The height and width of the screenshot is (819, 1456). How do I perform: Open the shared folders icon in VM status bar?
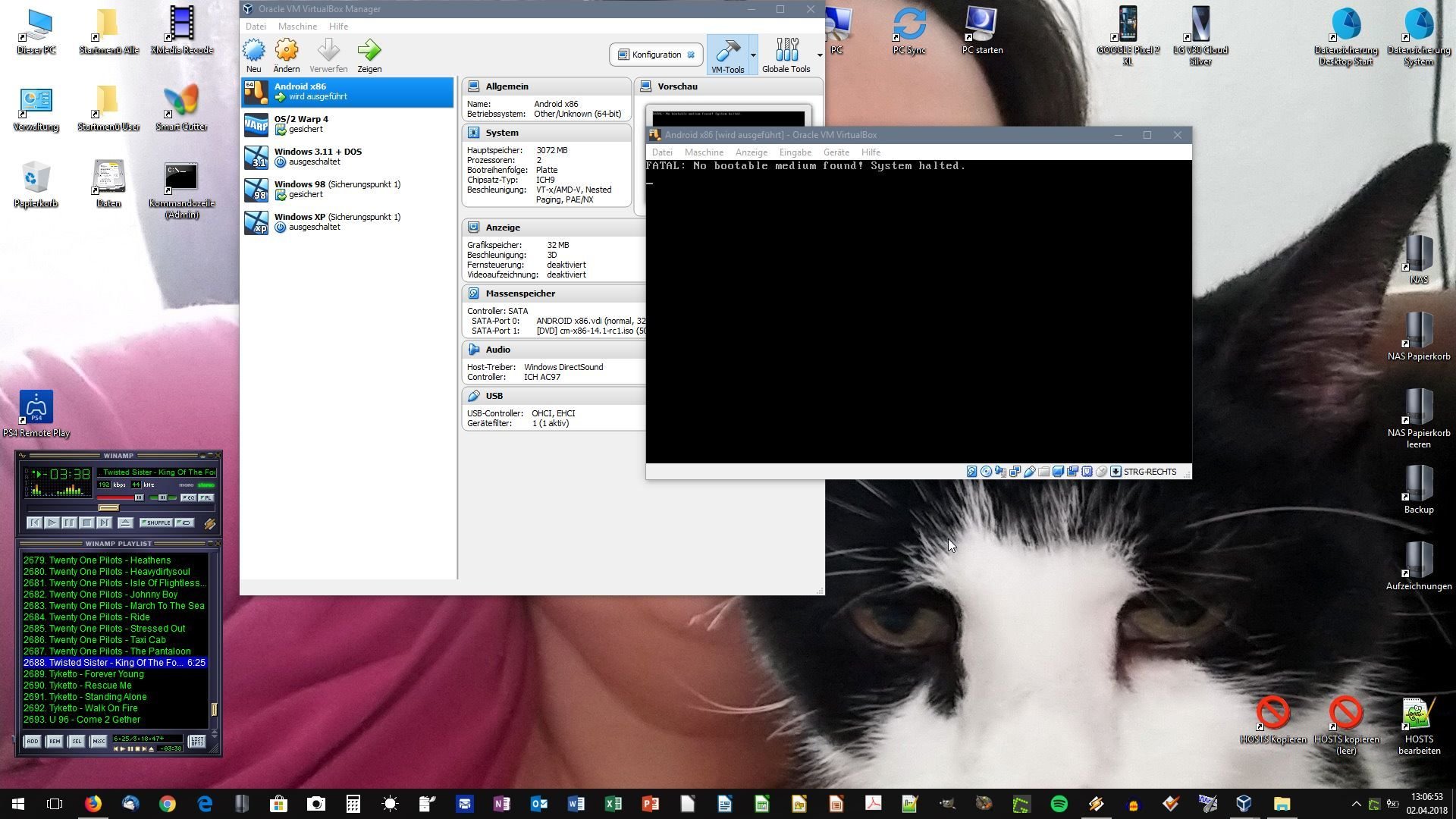1043,472
